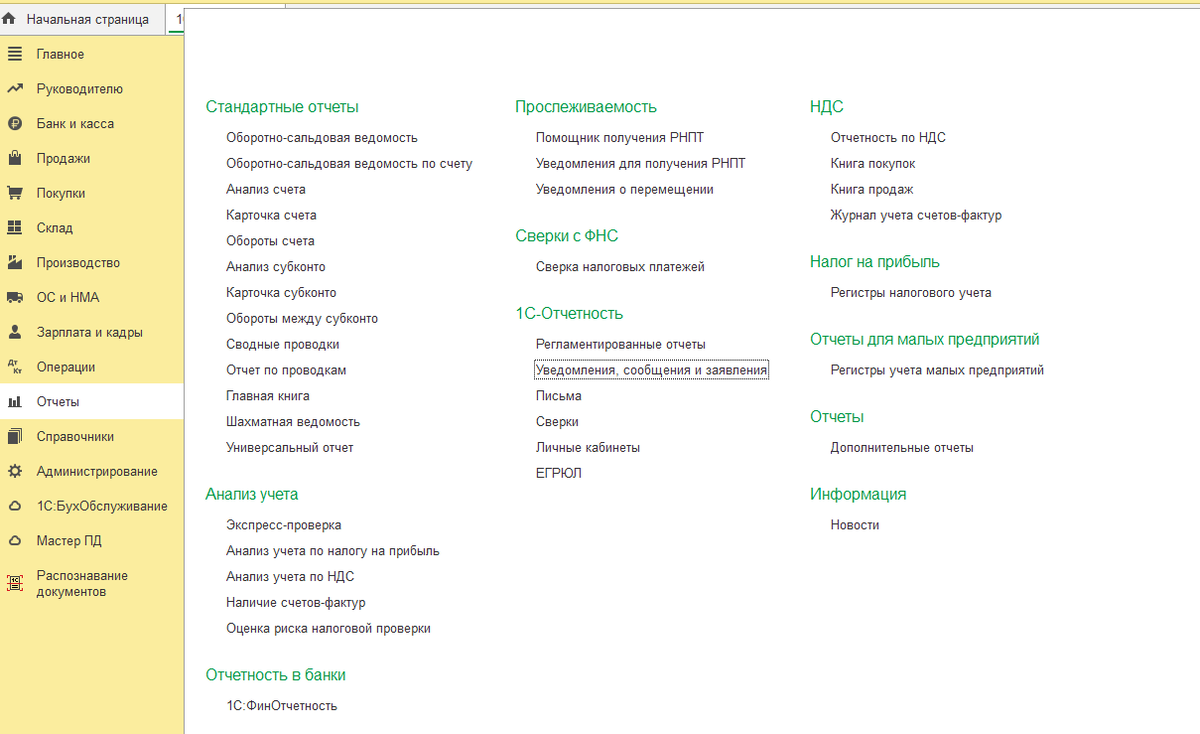The width and height of the screenshot is (1200, 734).
Task: Click the Операции Дт/Кт icon
Action: (x=15, y=367)
